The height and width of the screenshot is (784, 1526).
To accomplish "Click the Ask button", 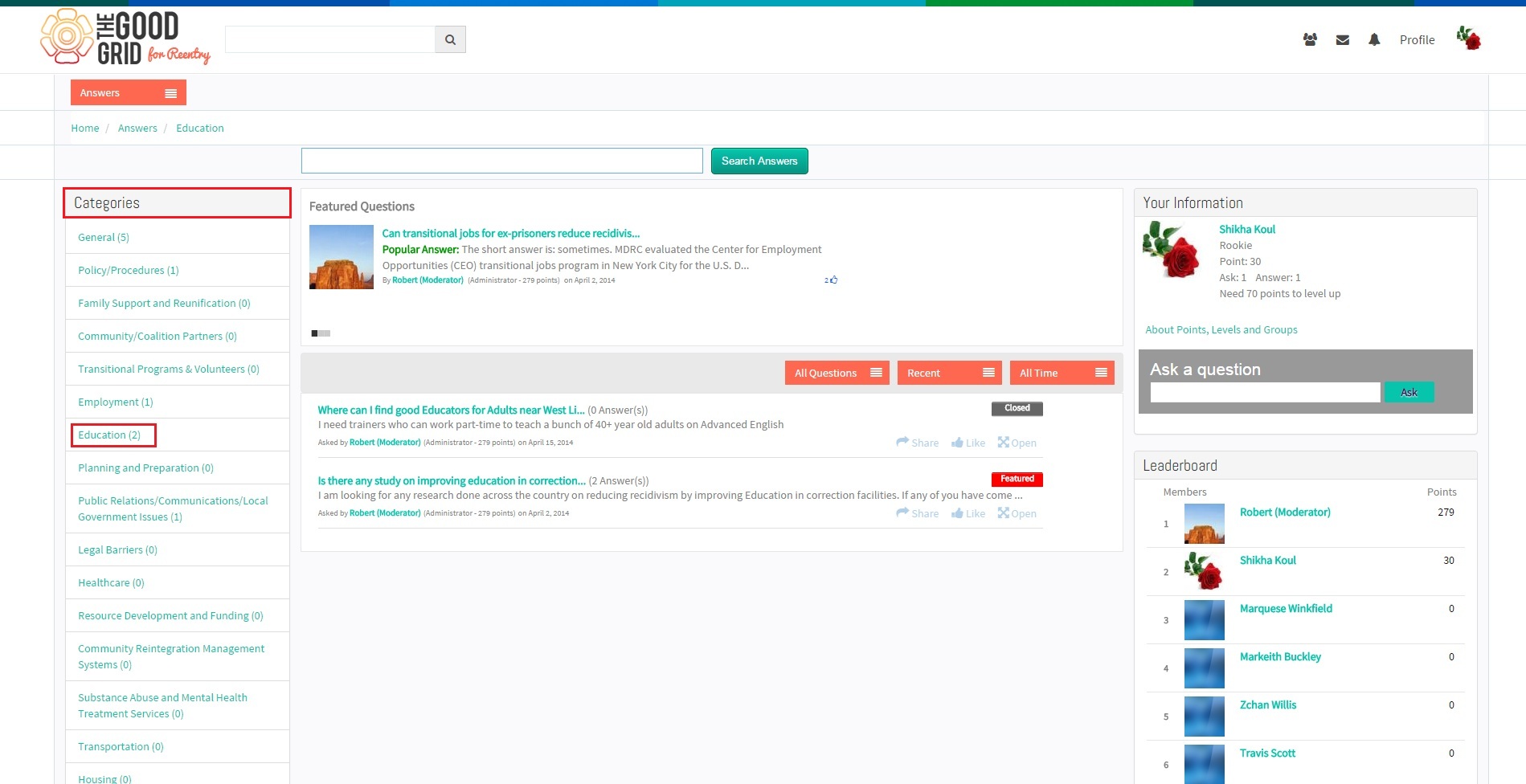I will tap(1409, 392).
